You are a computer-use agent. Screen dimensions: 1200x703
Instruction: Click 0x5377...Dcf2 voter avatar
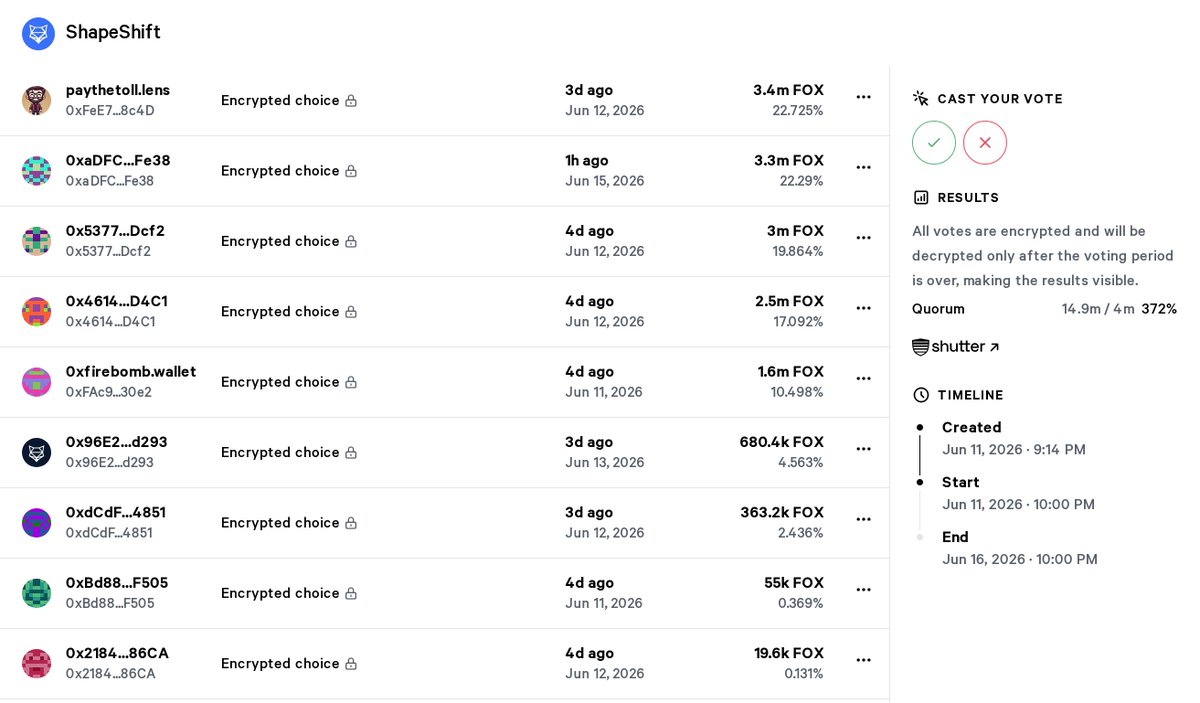[x=37, y=241]
